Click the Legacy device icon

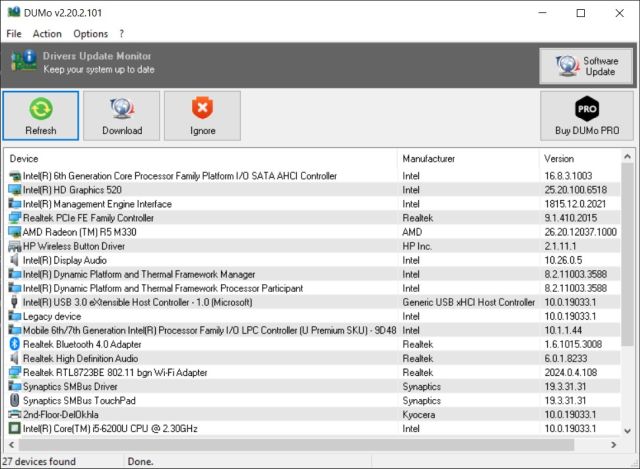pos(15,316)
